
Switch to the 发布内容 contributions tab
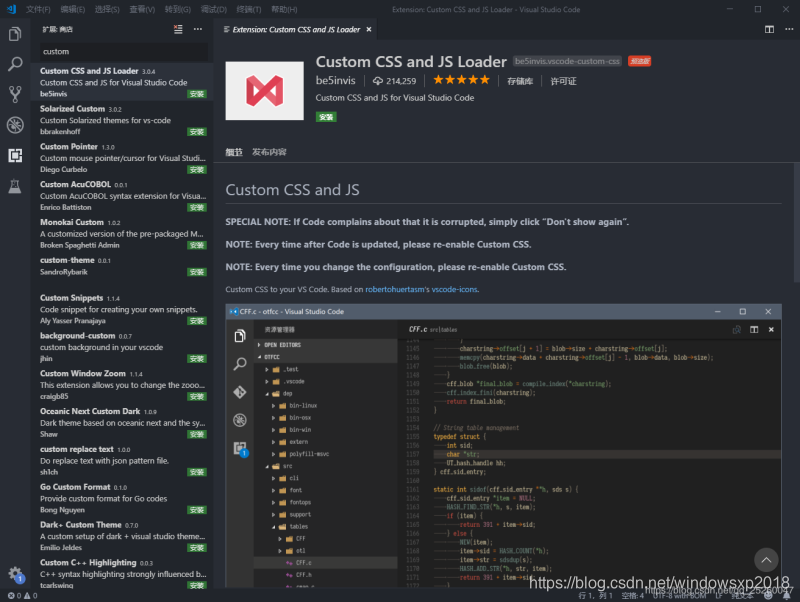click(269, 152)
